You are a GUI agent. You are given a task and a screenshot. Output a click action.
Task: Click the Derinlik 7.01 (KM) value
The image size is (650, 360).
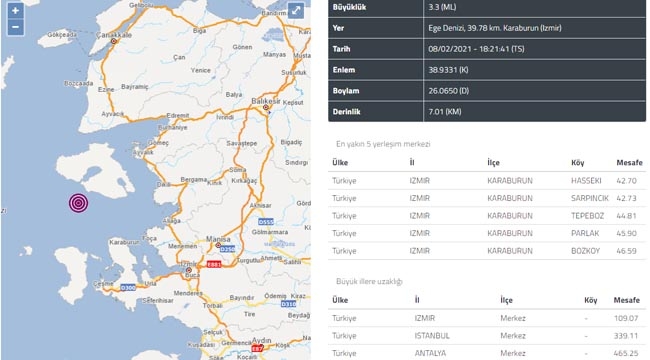point(445,112)
